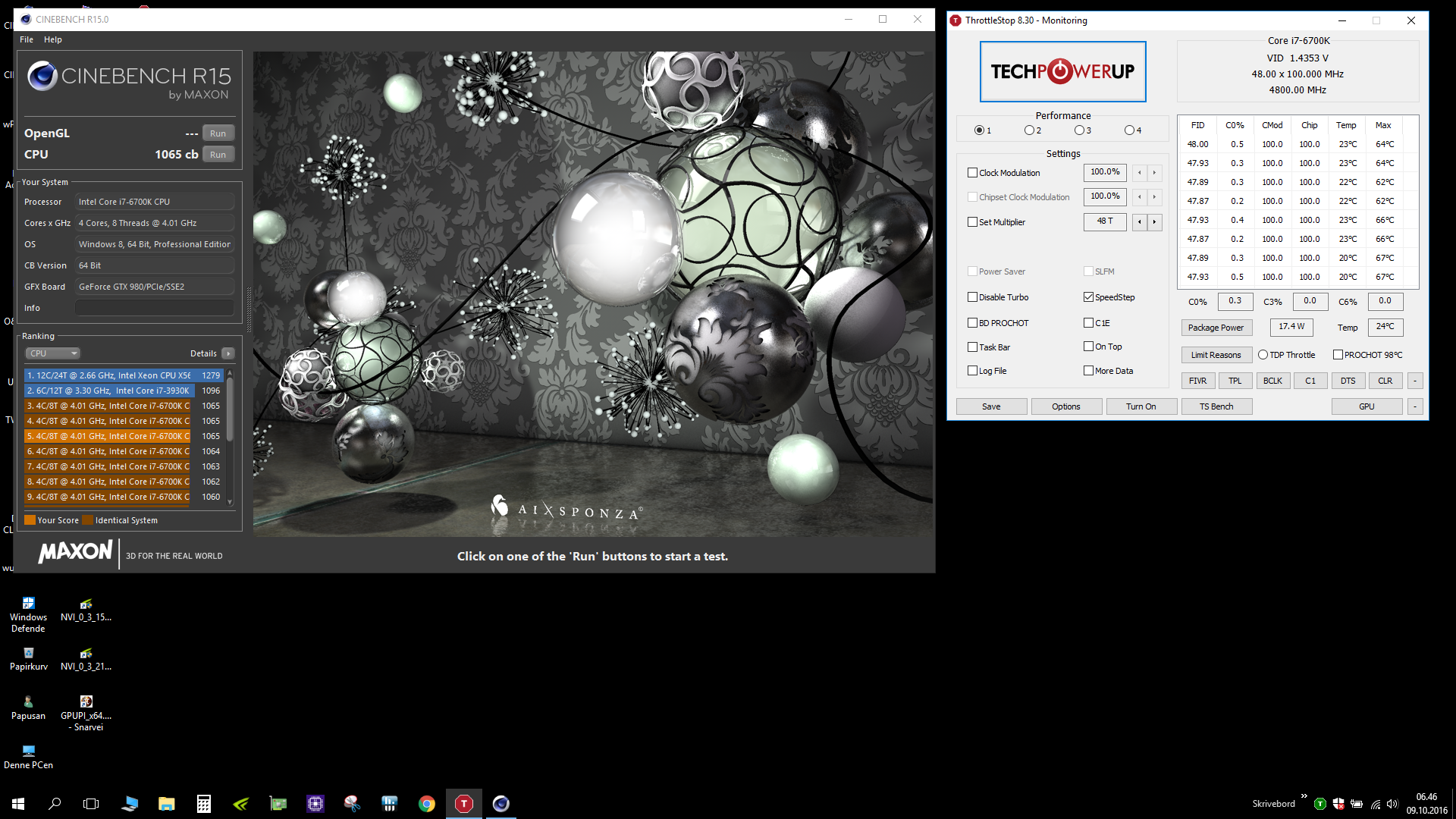
Task: Click the GPU button in ThrottleStop
Action: [x=1366, y=406]
